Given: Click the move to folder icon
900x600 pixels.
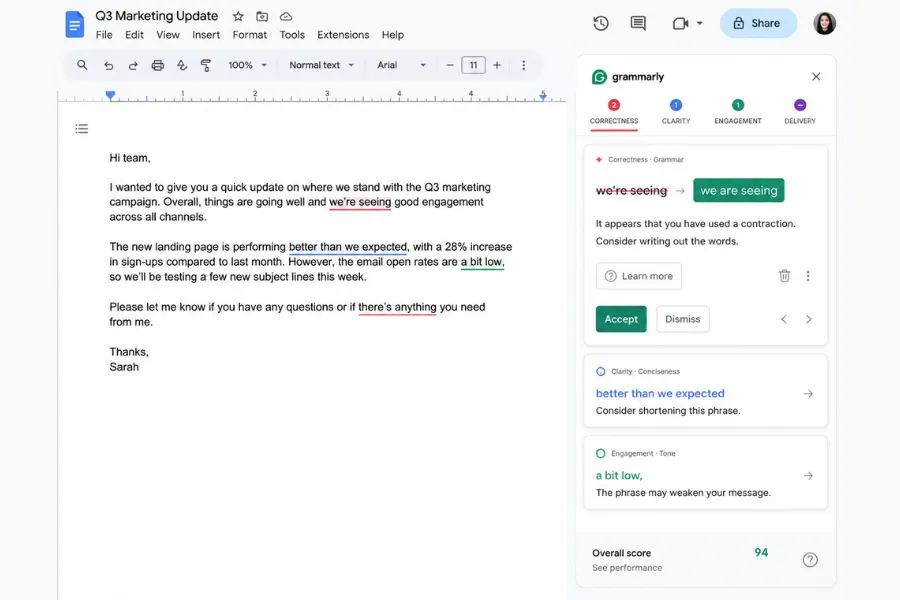Looking at the screenshot, I should pyautogui.click(x=262, y=17).
